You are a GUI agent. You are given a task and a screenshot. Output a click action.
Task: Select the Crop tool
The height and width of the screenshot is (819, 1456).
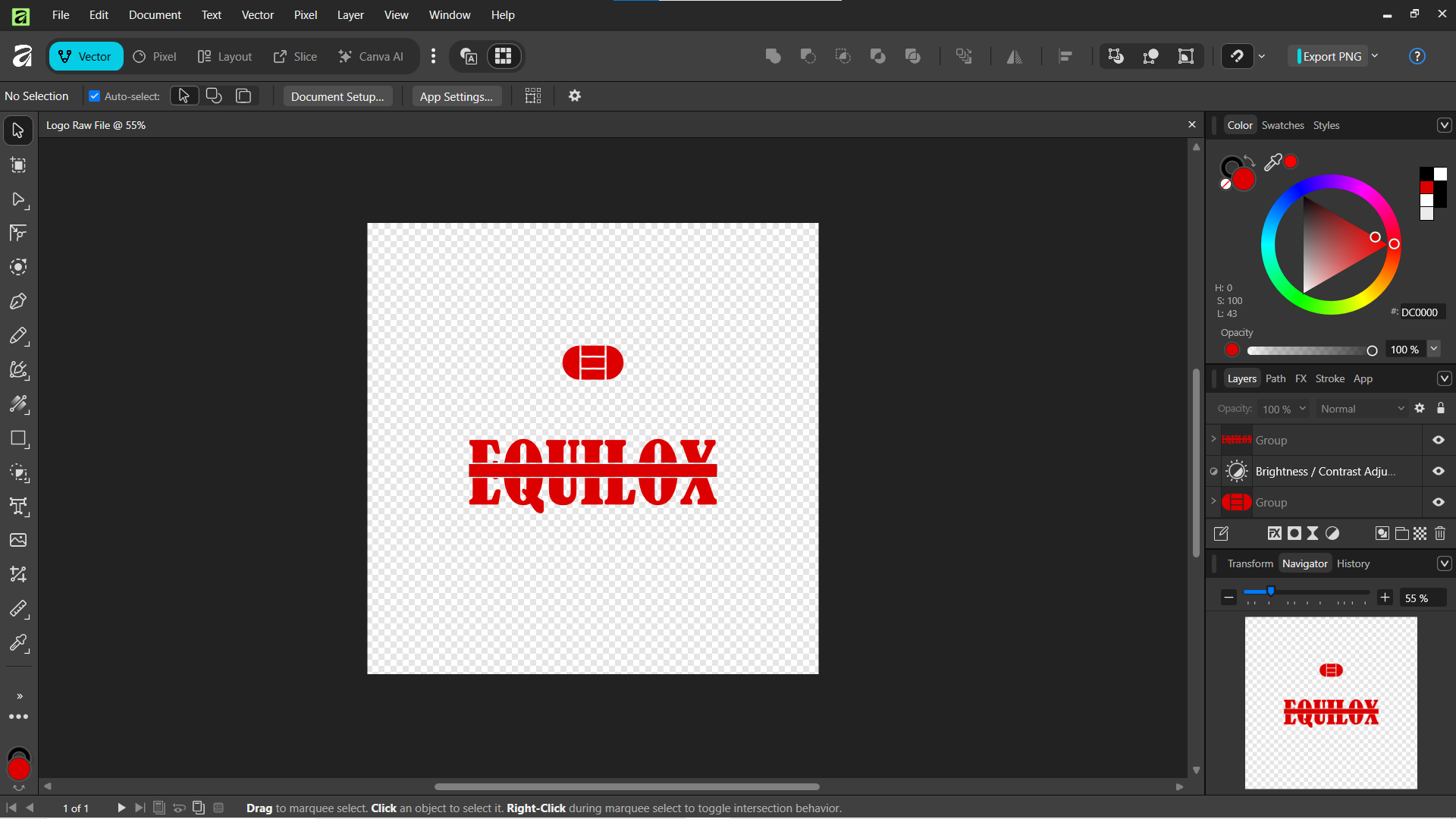[x=18, y=574]
